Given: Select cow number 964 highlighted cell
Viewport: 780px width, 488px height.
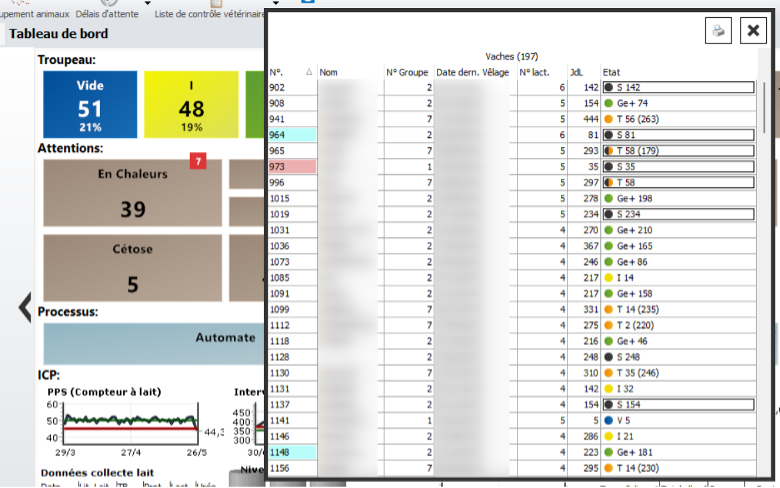Looking at the screenshot, I should (292, 135).
